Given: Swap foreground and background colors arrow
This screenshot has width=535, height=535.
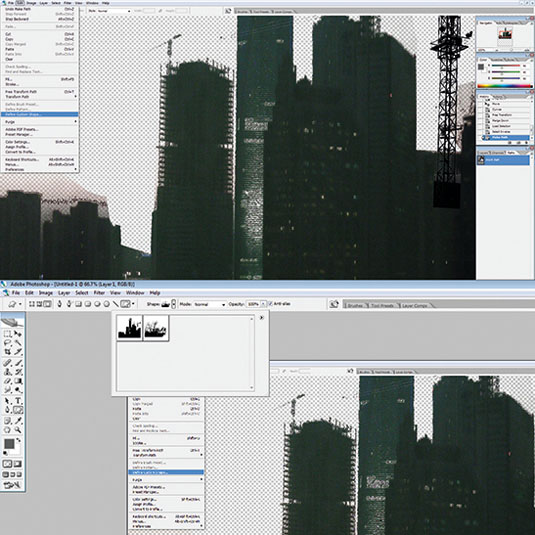Looking at the screenshot, I should (x=19, y=440).
